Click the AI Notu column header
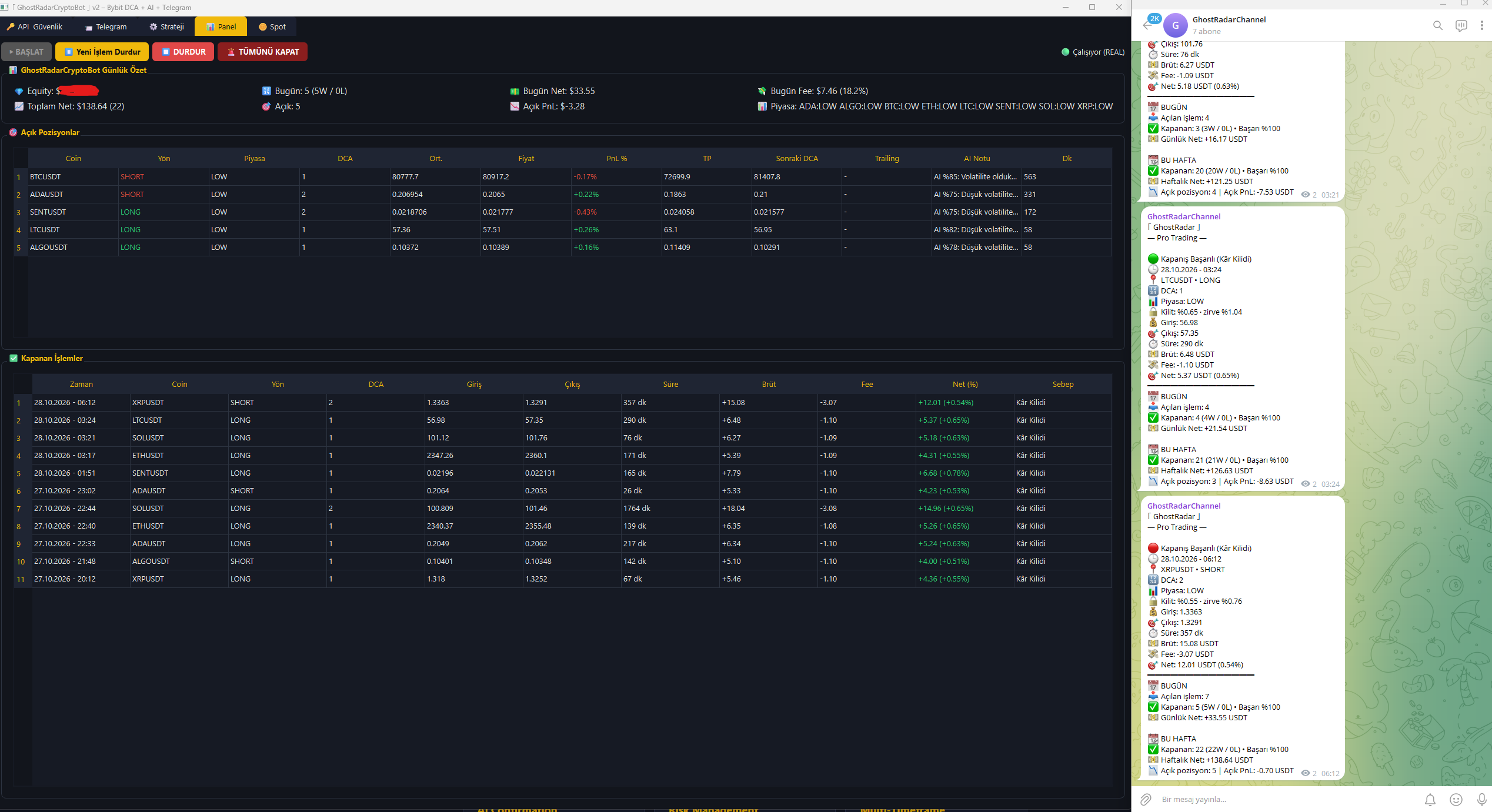 976,158
